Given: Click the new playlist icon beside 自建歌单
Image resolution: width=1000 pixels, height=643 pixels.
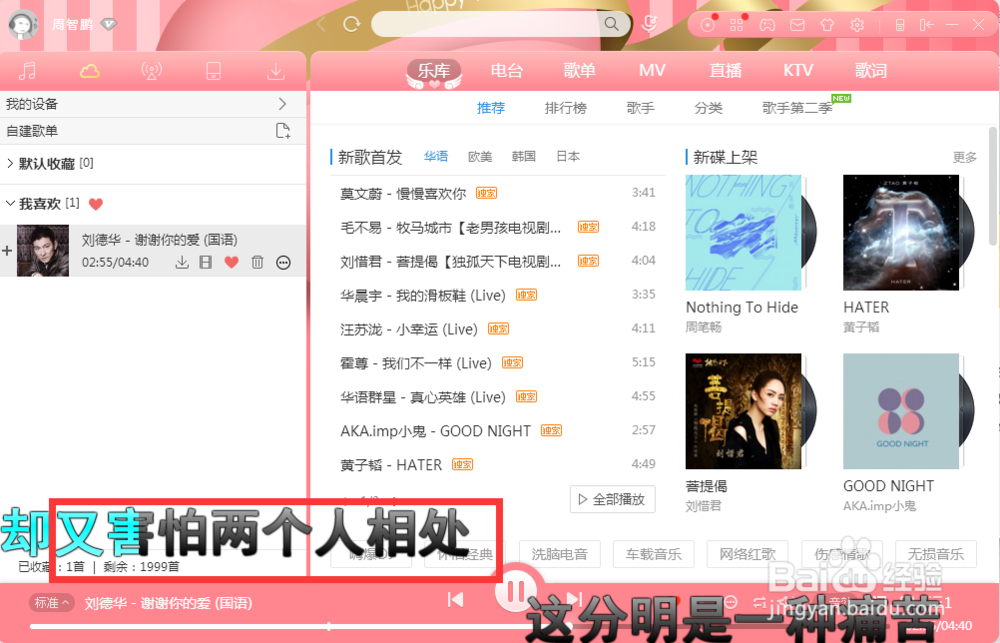Looking at the screenshot, I should [283, 131].
